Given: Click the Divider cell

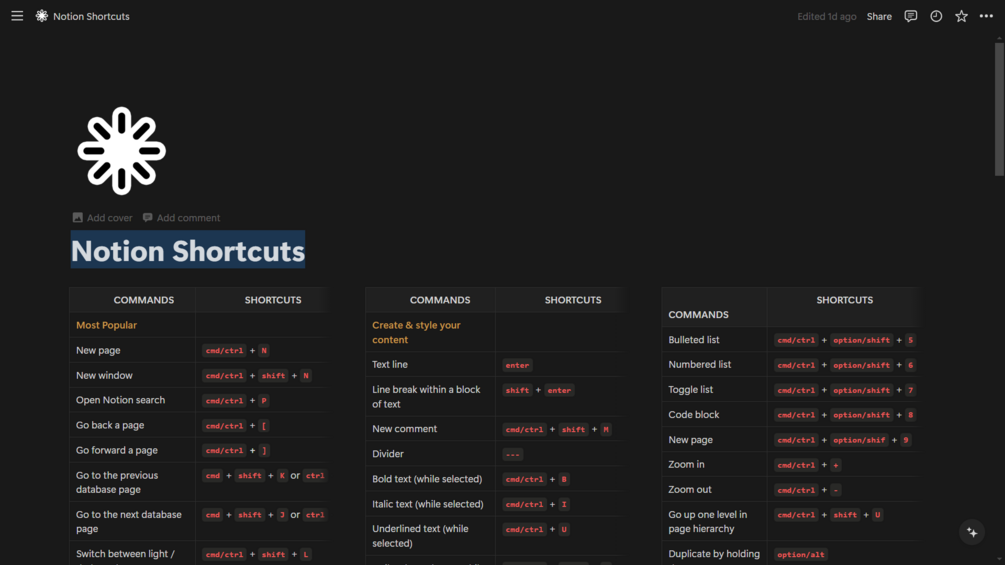Looking at the screenshot, I should 430,454.
